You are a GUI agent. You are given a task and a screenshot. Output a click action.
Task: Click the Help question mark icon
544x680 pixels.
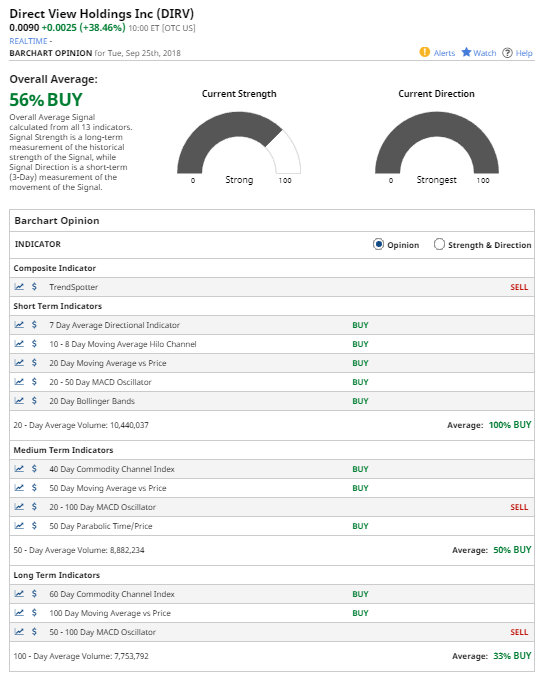[507, 53]
